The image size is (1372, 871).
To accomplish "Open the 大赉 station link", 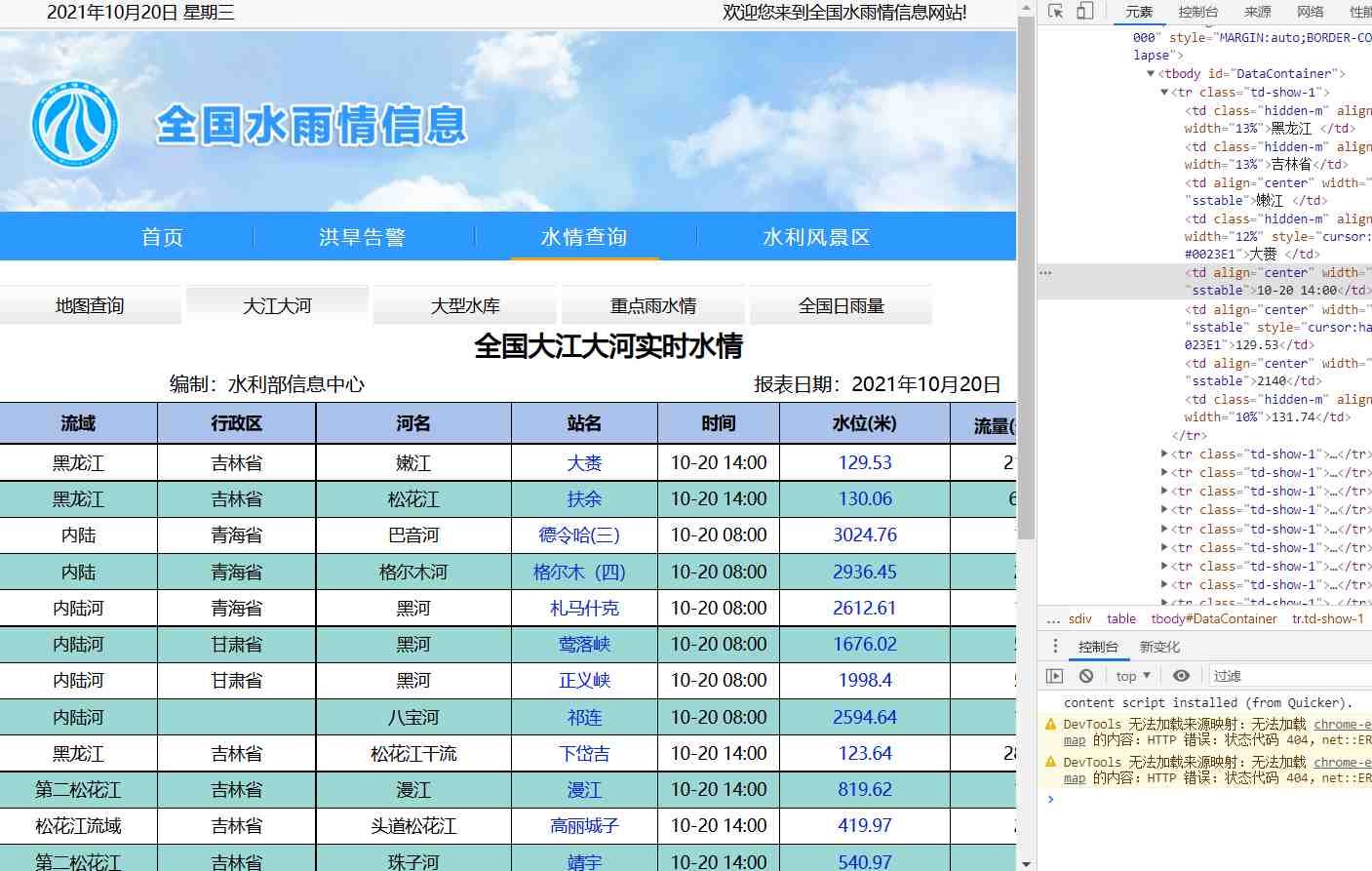I will (584, 462).
